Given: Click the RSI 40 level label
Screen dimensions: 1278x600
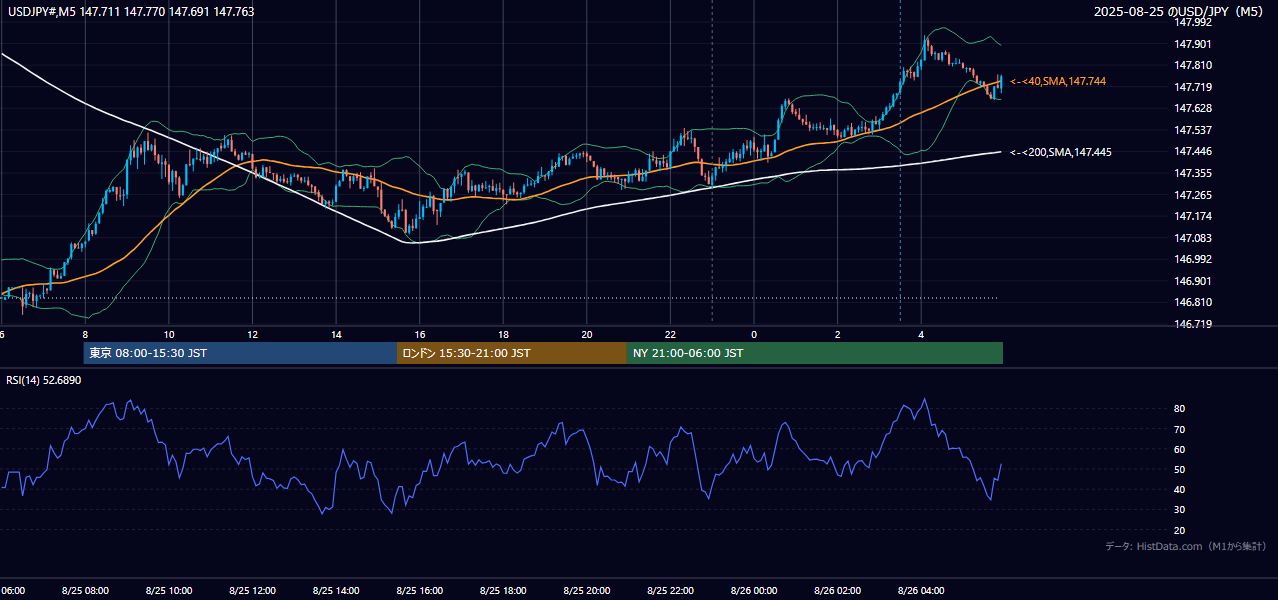Looking at the screenshot, I should tap(1180, 490).
